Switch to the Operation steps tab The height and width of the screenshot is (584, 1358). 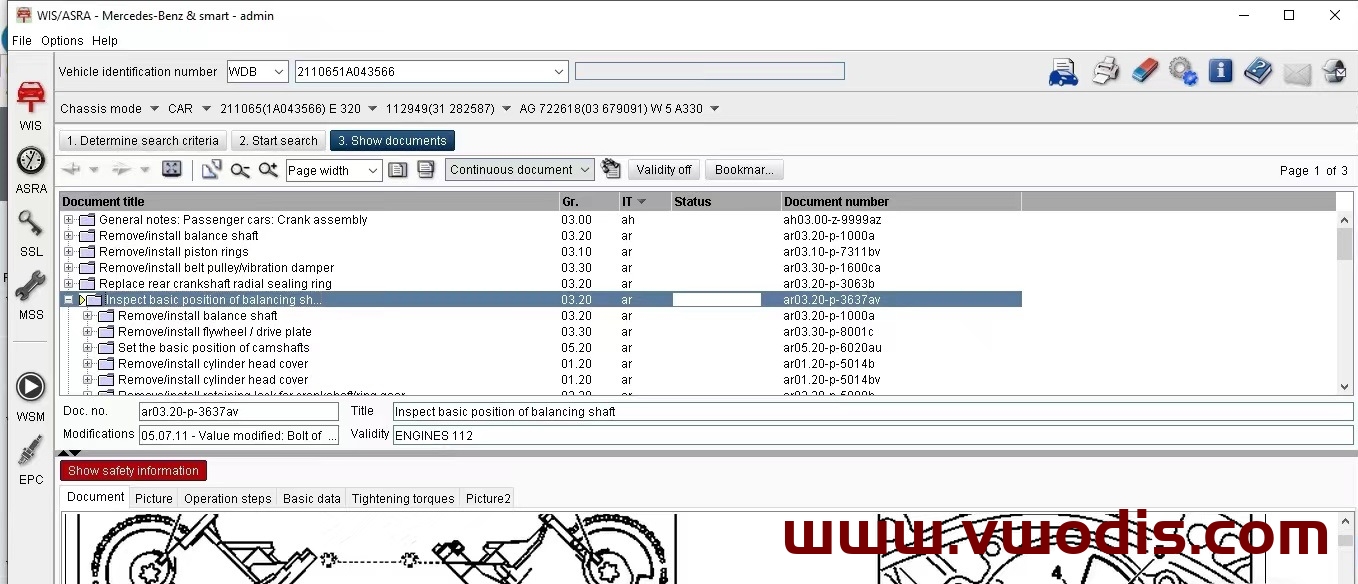click(228, 498)
